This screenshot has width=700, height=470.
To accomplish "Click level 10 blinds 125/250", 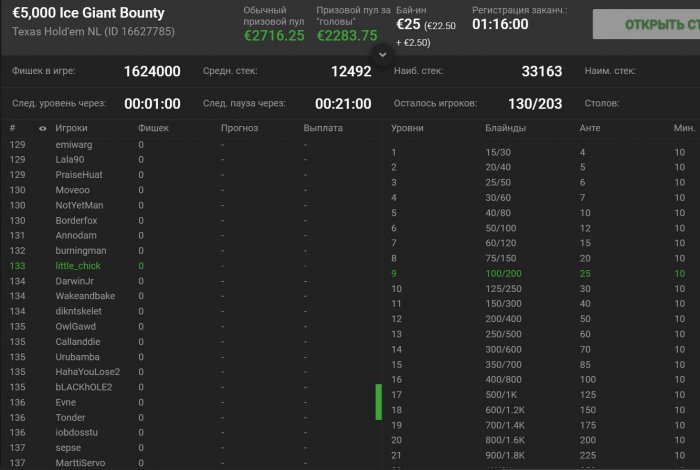I will [x=503, y=289].
